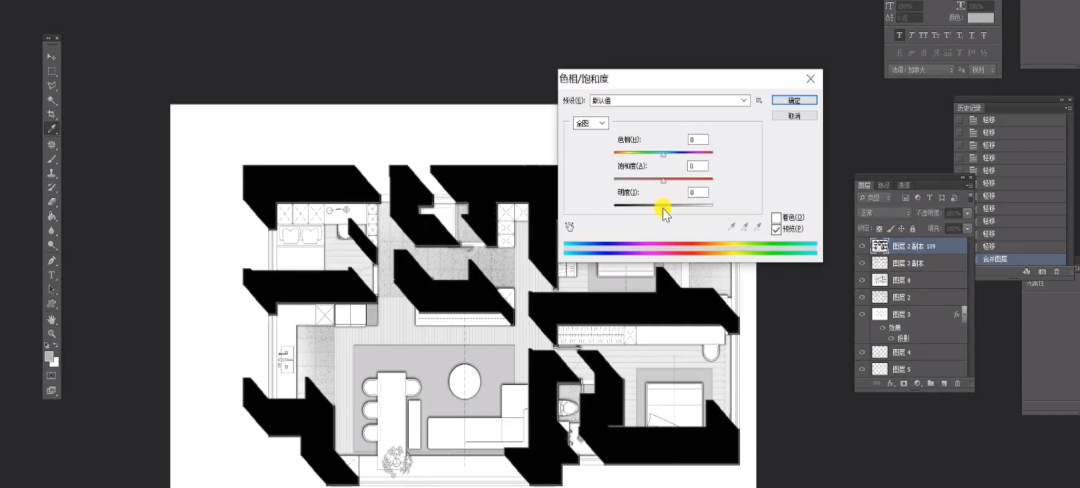
Task: Open the 预设 preset dropdown
Action: click(x=670, y=100)
